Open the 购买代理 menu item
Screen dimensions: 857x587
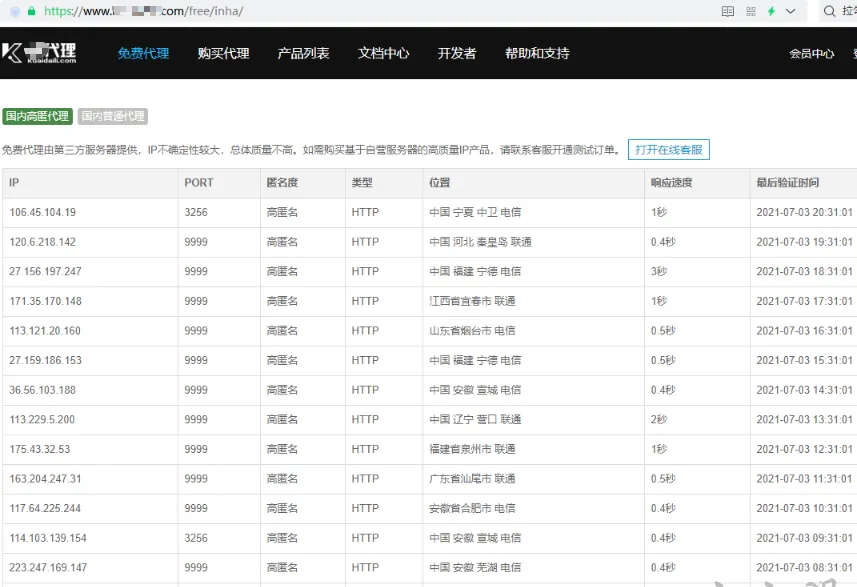coord(224,53)
